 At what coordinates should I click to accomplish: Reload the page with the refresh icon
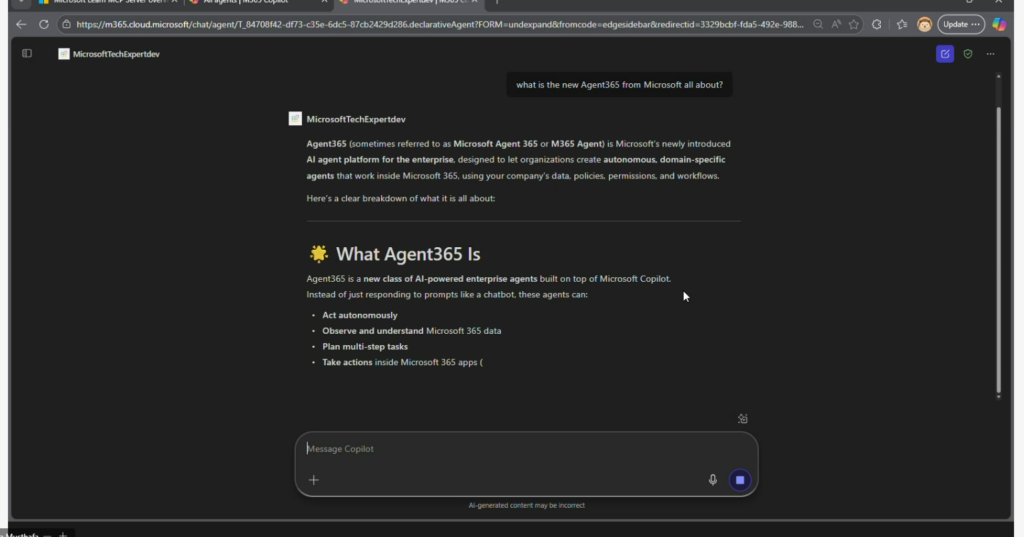click(44, 24)
